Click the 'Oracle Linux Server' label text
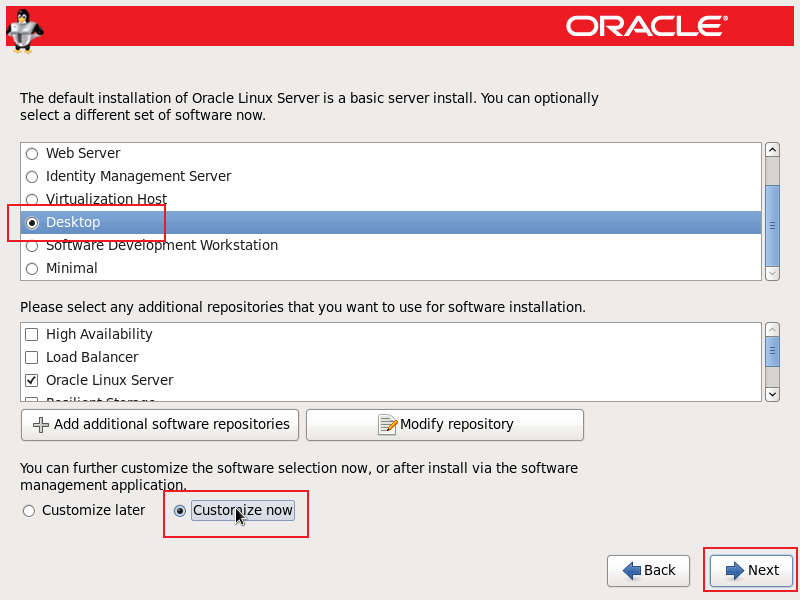Image resolution: width=800 pixels, height=600 pixels. click(110, 380)
